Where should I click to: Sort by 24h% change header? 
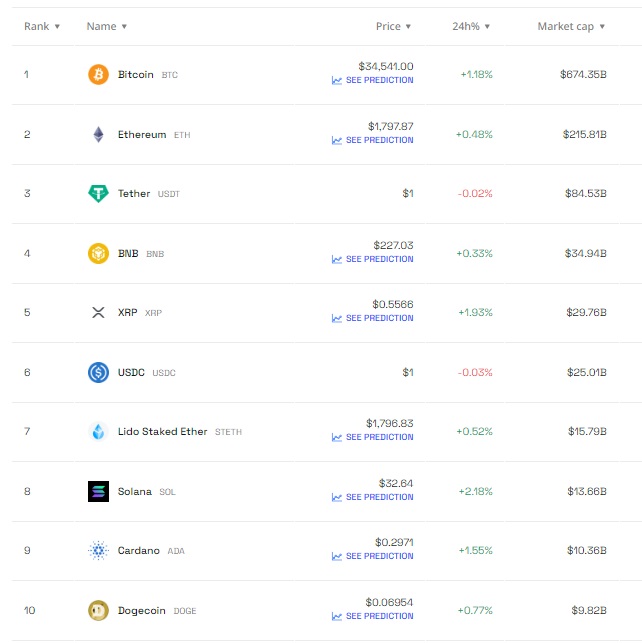coord(471,26)
